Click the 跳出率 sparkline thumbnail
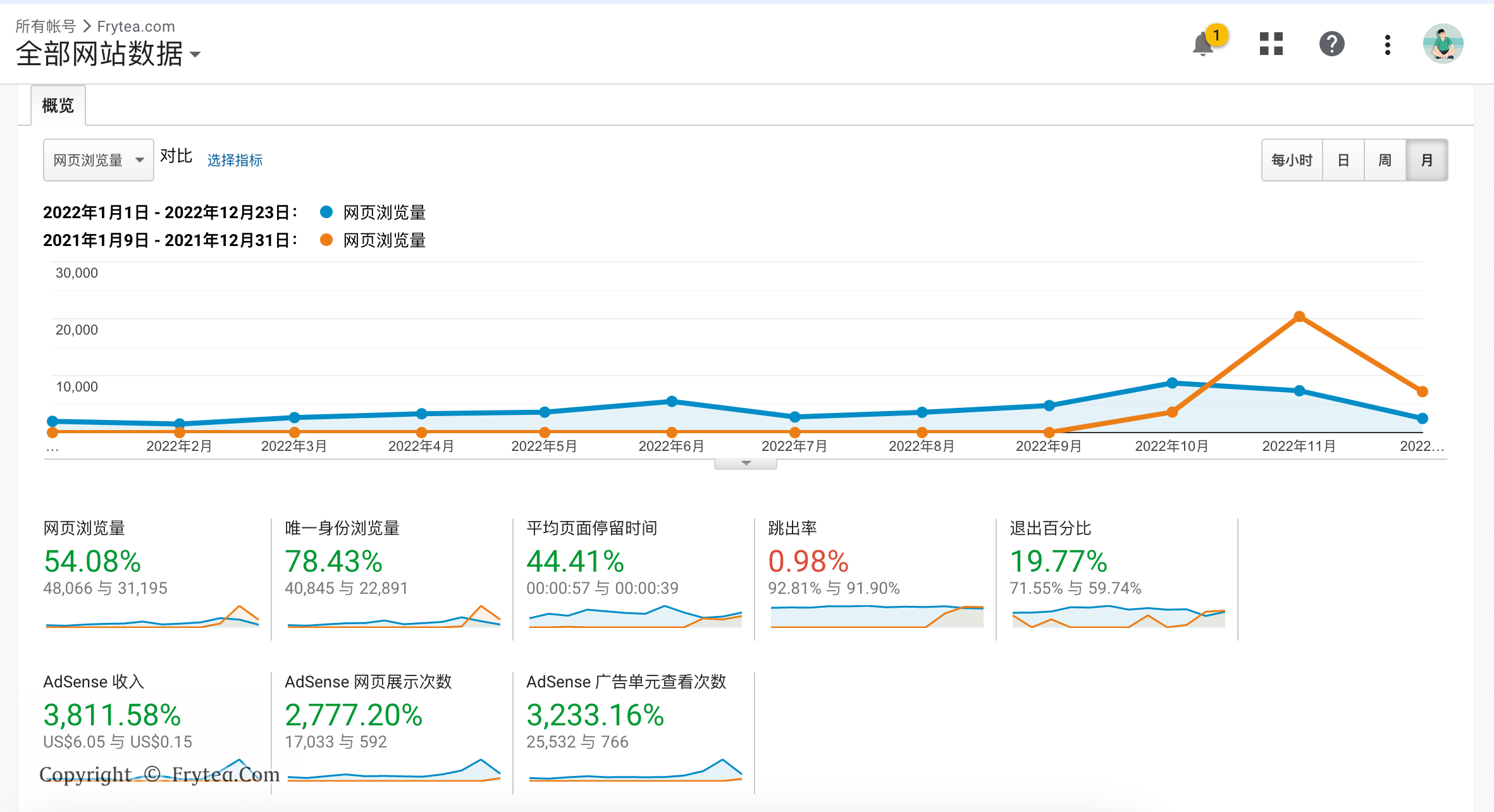The image size is (1494, 812). tap(877, 616)
